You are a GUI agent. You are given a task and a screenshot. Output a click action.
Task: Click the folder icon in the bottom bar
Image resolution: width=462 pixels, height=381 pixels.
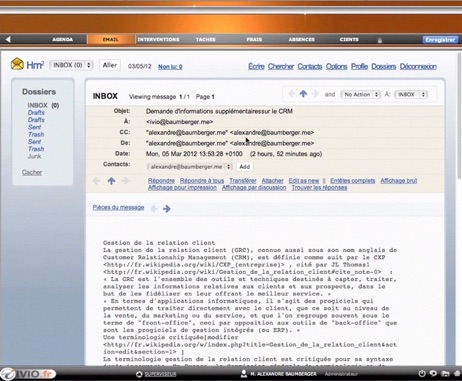point(445,374)
